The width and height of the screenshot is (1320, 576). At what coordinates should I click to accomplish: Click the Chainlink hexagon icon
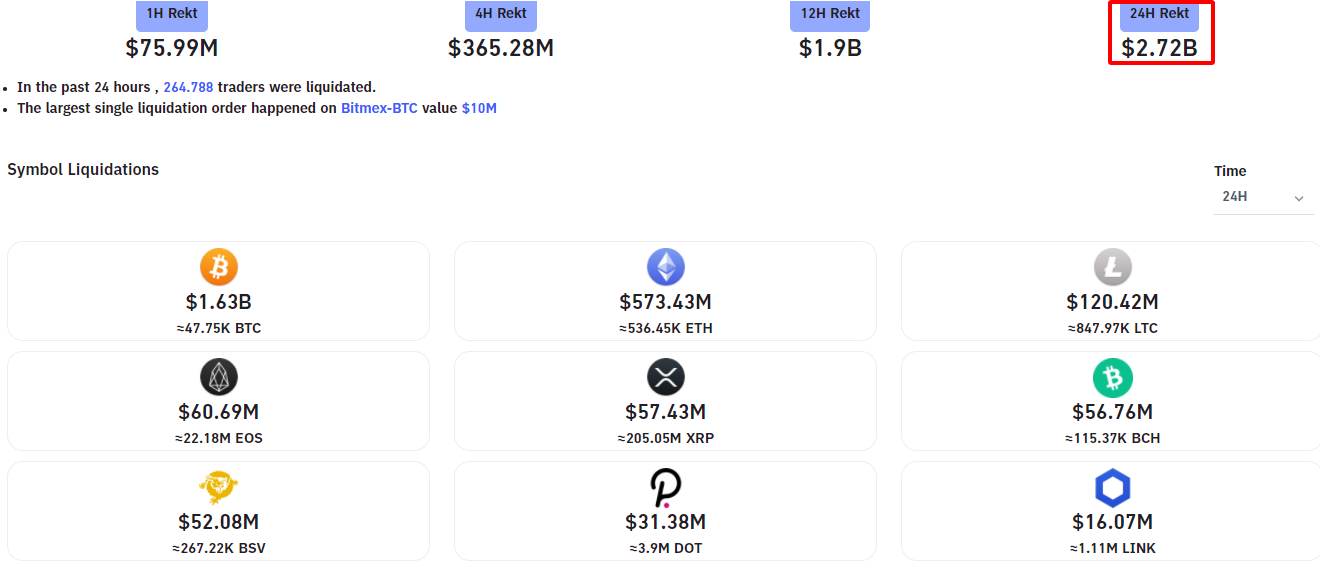1112,488
